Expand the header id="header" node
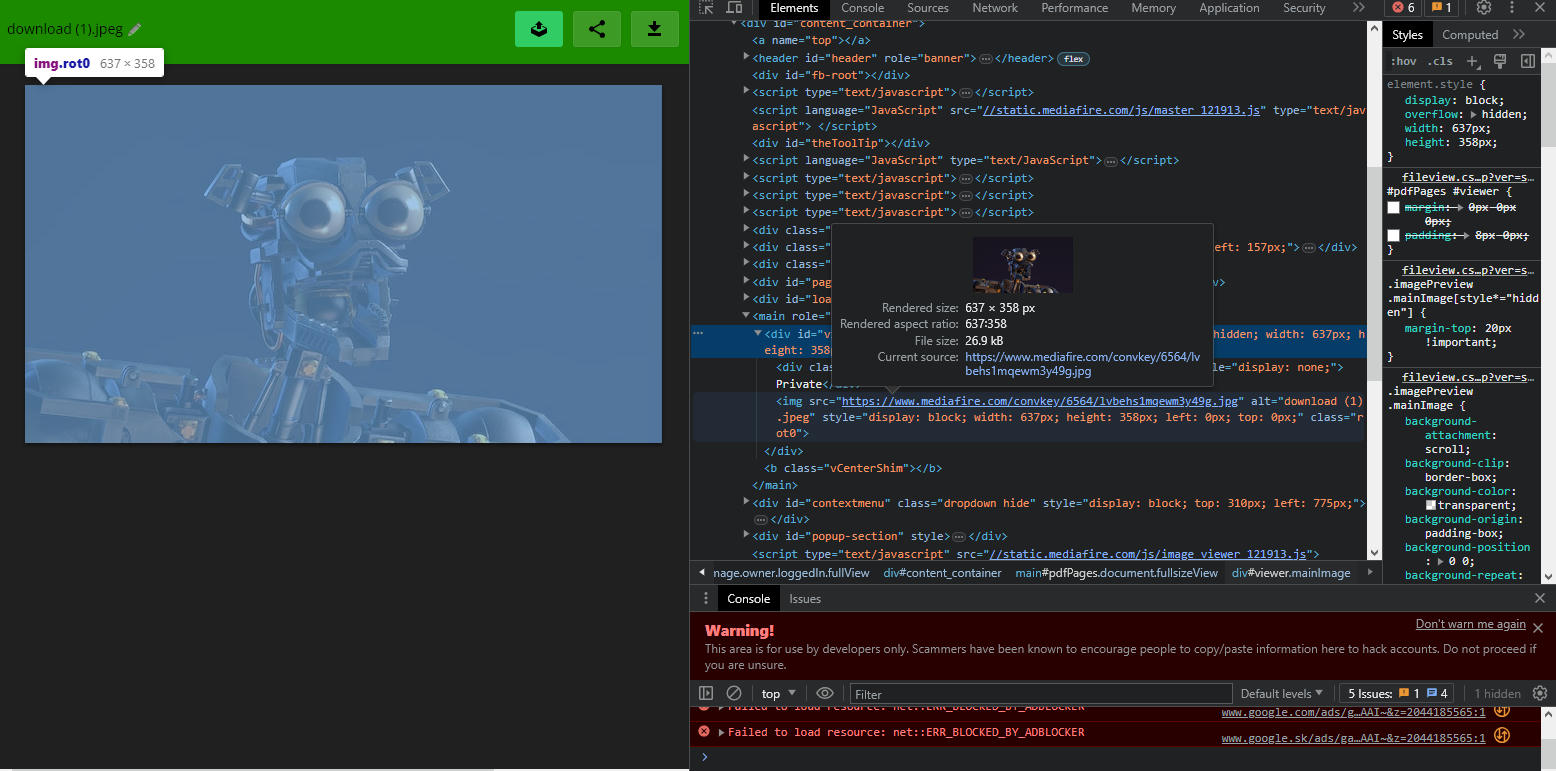1556x771 pixels. (746, 58)
